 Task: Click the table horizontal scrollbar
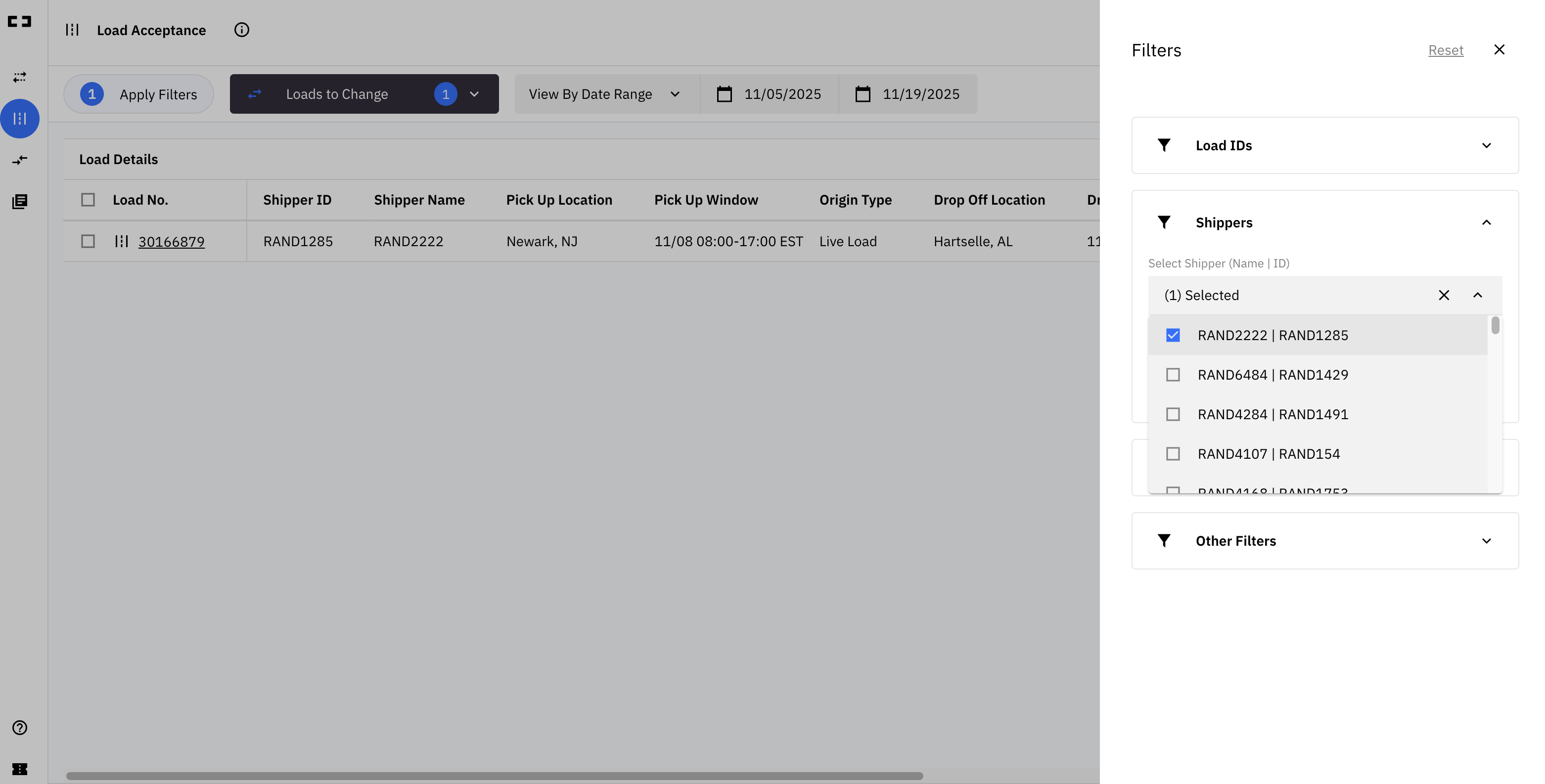tap(494, 776)
